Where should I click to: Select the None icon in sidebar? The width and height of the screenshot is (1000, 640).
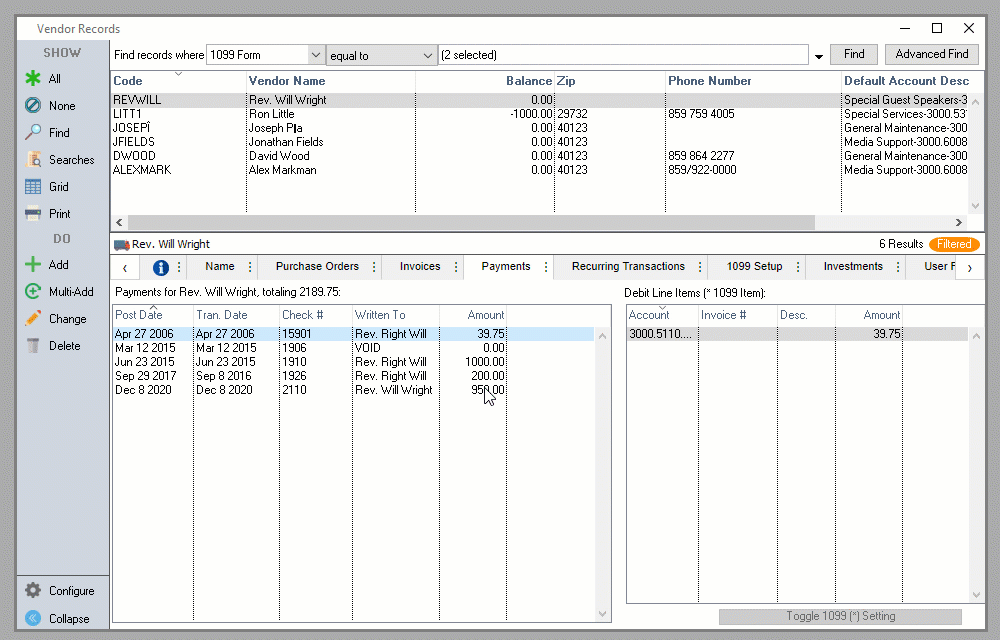pos(33,106)
